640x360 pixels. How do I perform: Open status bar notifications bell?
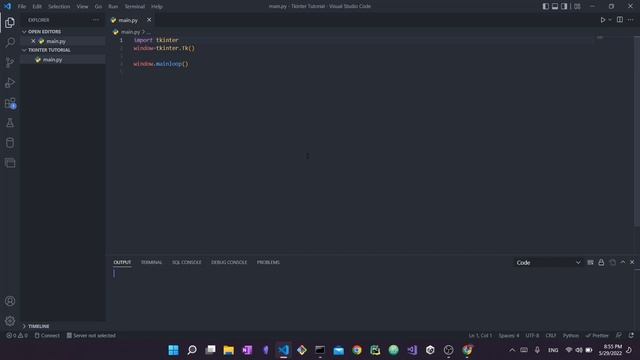click(631, 336)
